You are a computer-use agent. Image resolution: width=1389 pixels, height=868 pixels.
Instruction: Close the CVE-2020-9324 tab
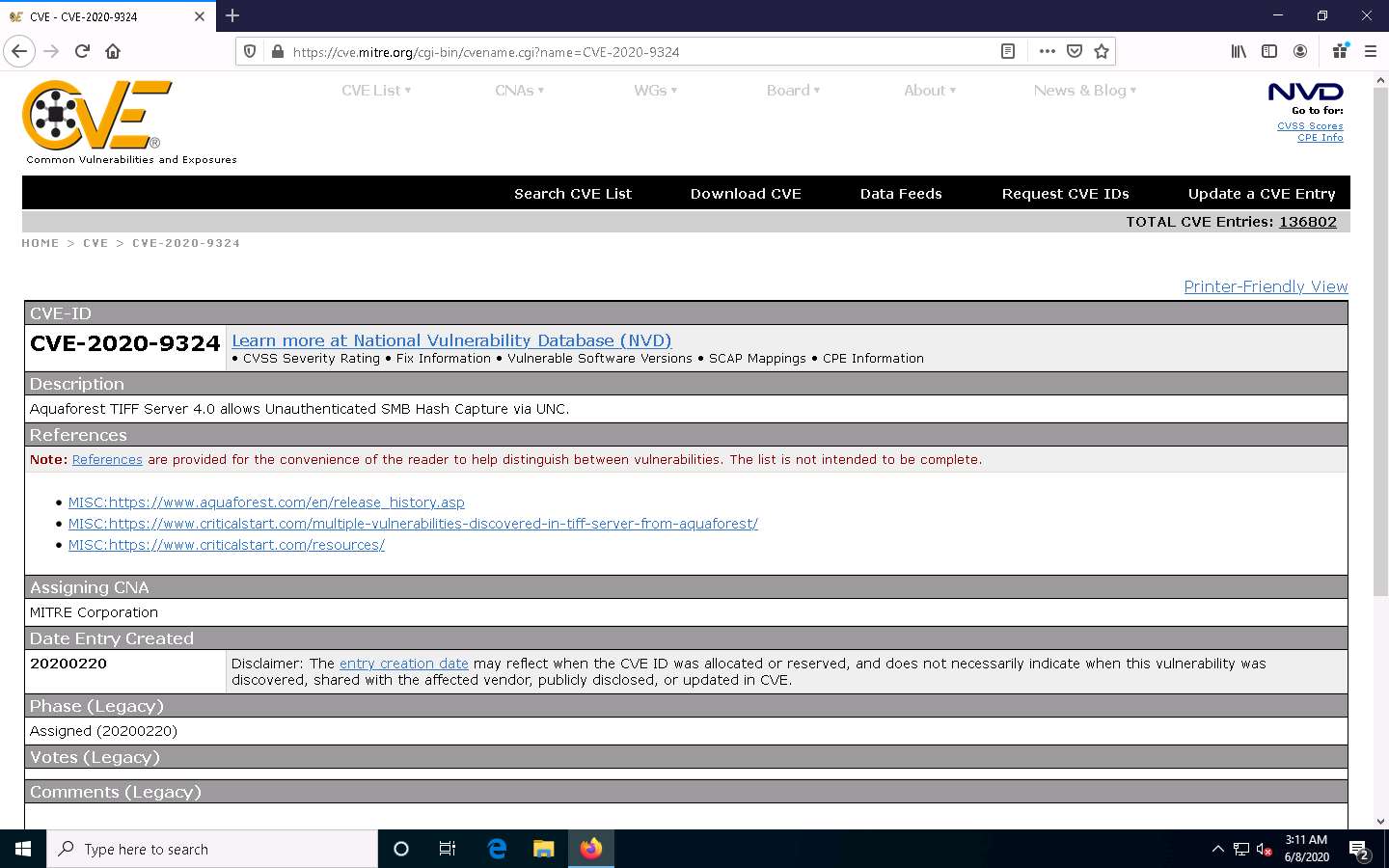tap(200, 16)
